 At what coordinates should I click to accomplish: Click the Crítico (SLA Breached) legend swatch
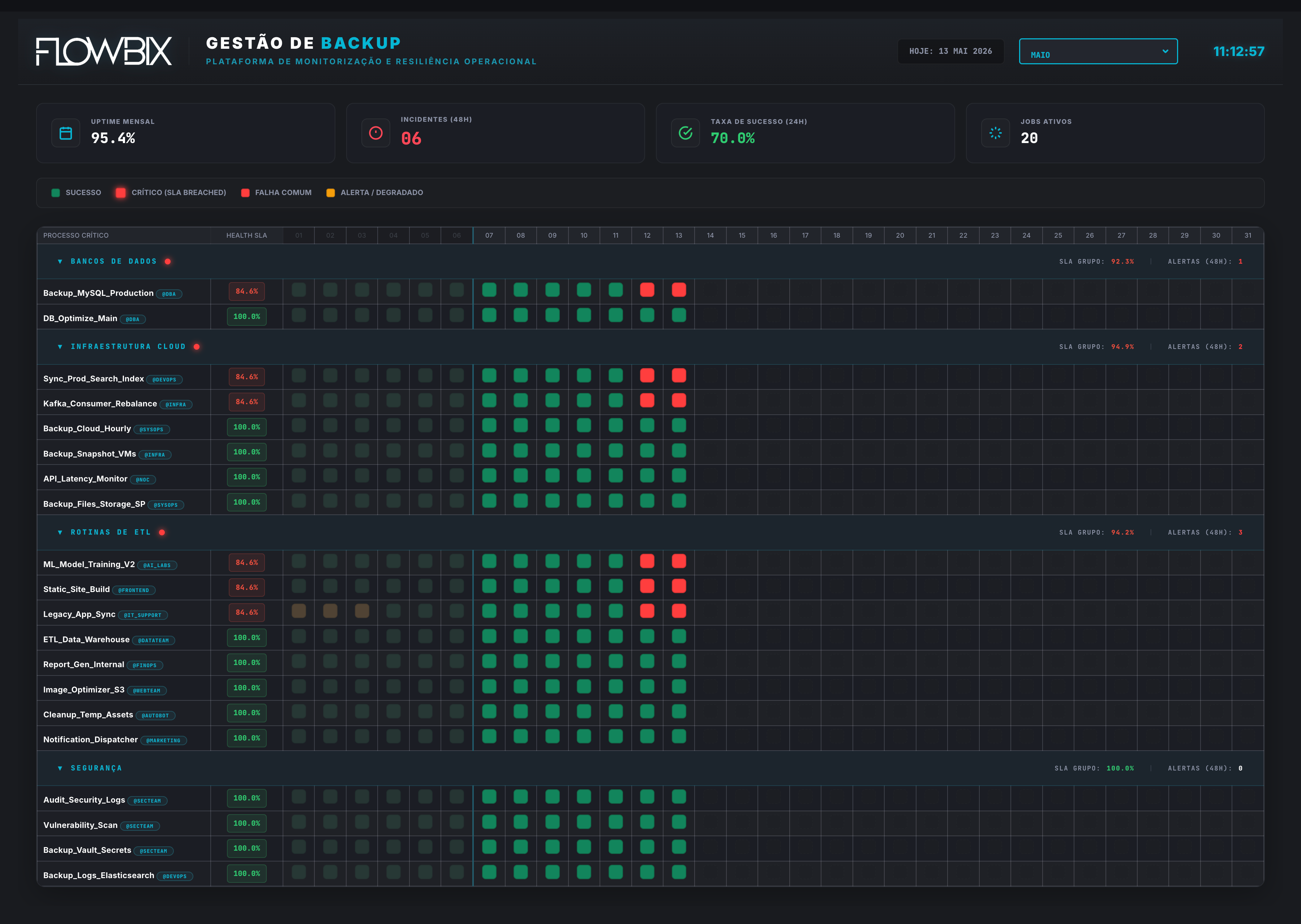coord(121,193)
